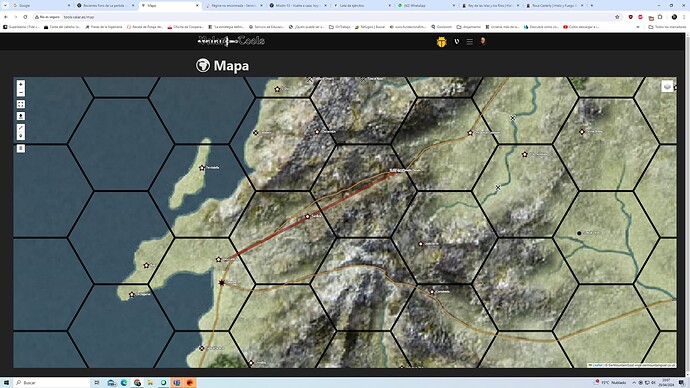Open the user avatar profile menu

(483, 41)
